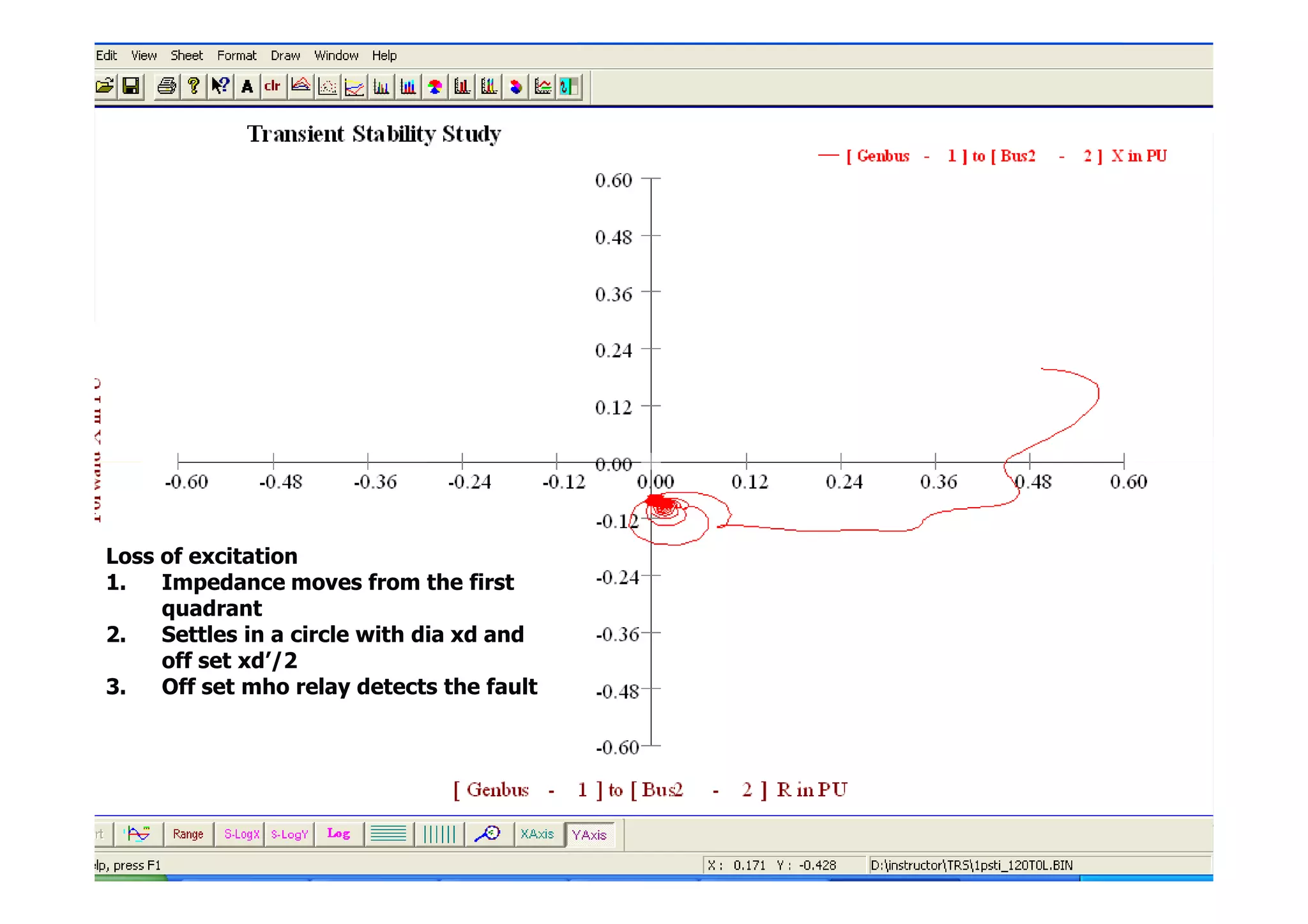This screenshot has width=1308, height=924.
Task: Toggle horizontal grid lines button
Action: [388, 834]
